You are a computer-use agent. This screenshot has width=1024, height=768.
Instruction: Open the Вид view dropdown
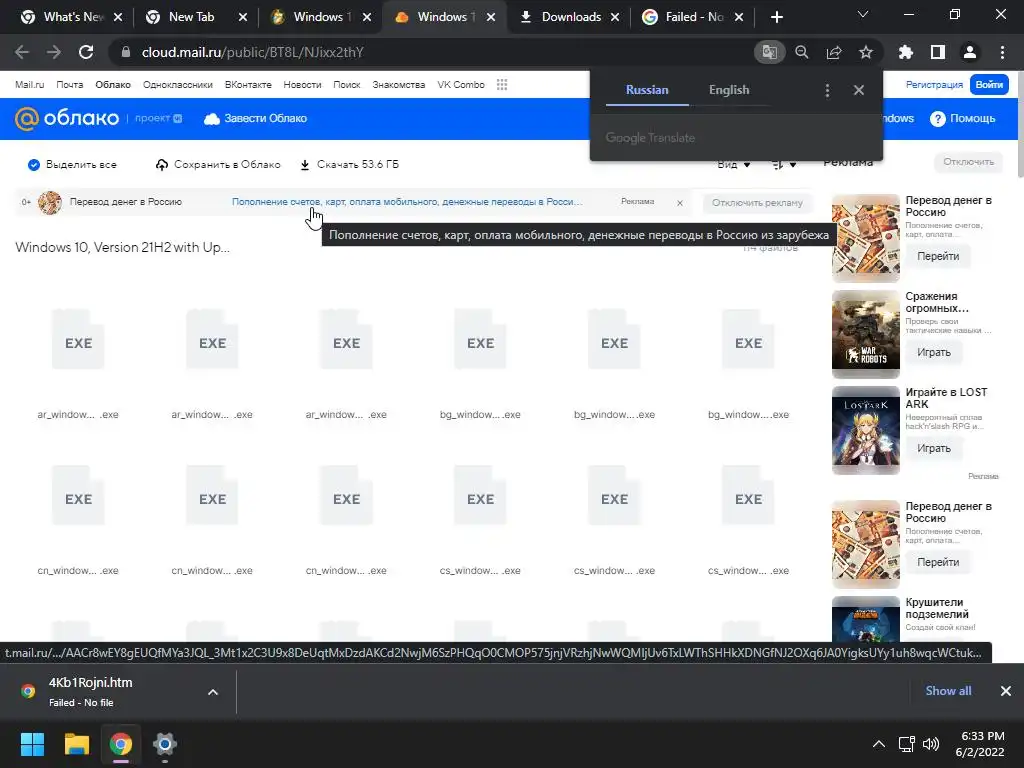[733, 165]
